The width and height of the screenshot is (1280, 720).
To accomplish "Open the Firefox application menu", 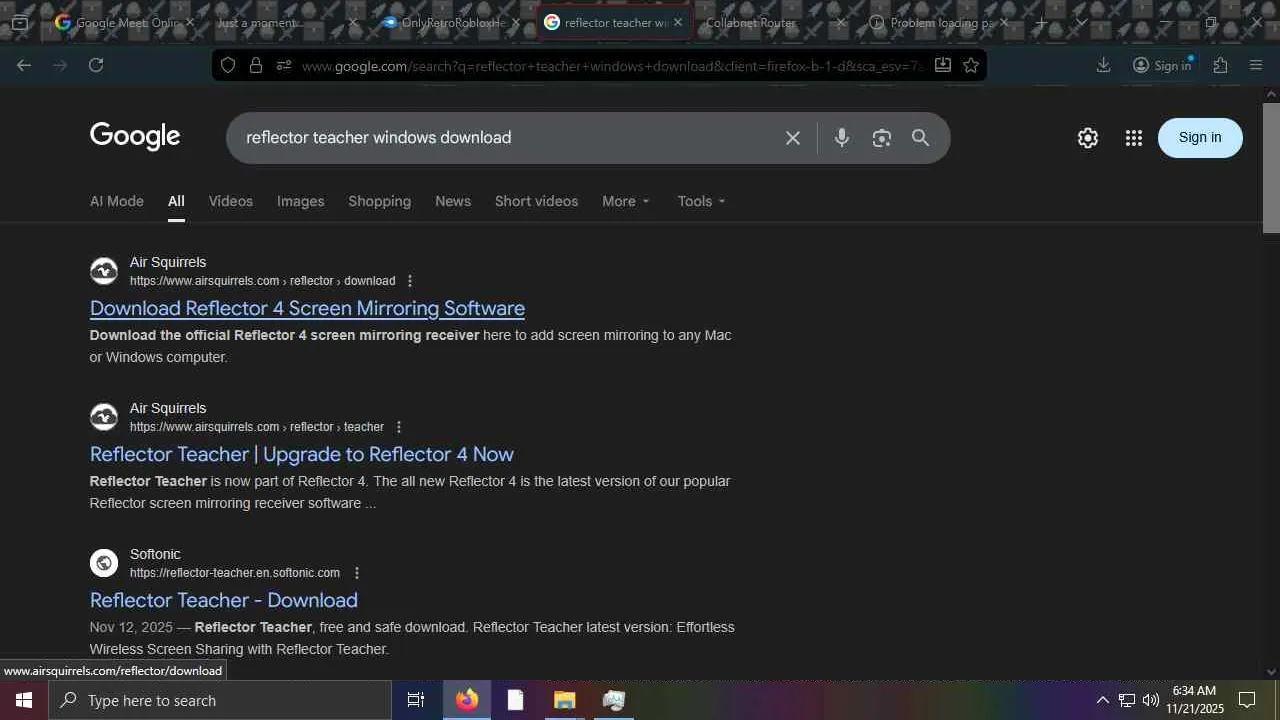I will [1256, 65].
